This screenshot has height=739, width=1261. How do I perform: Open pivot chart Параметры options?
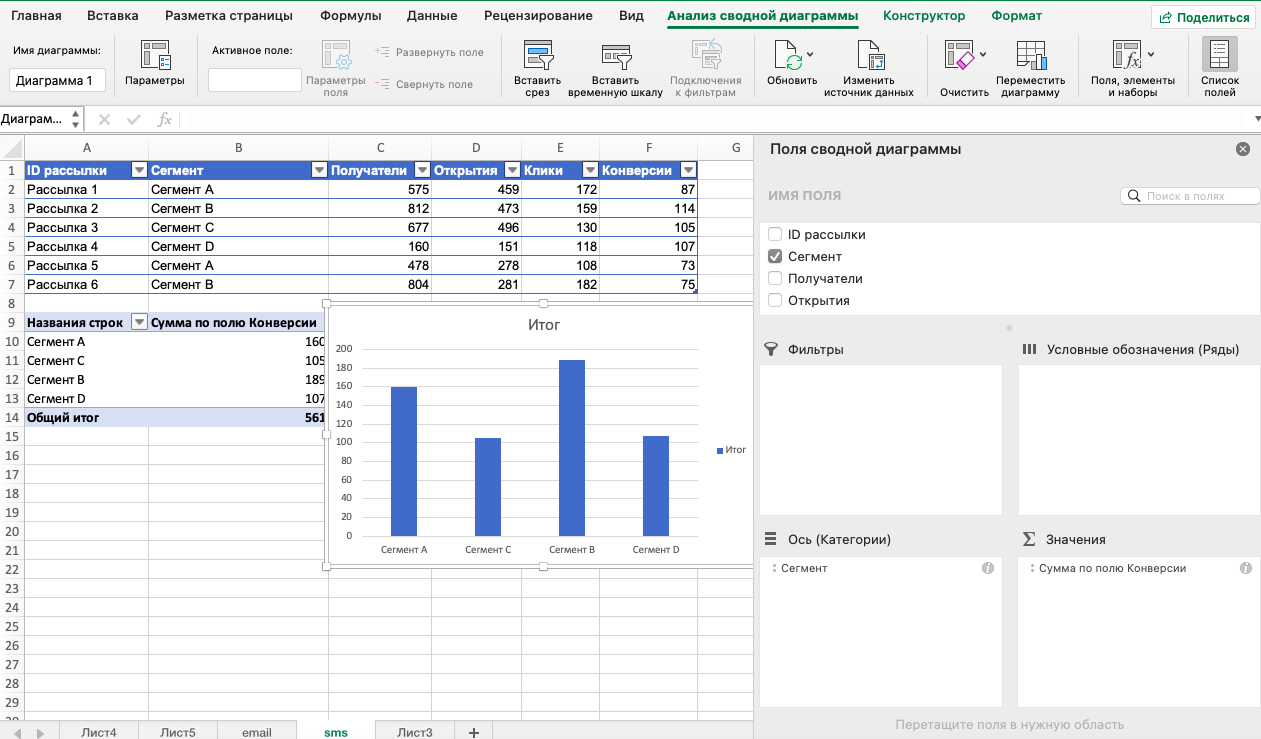[x=155, y=64]
